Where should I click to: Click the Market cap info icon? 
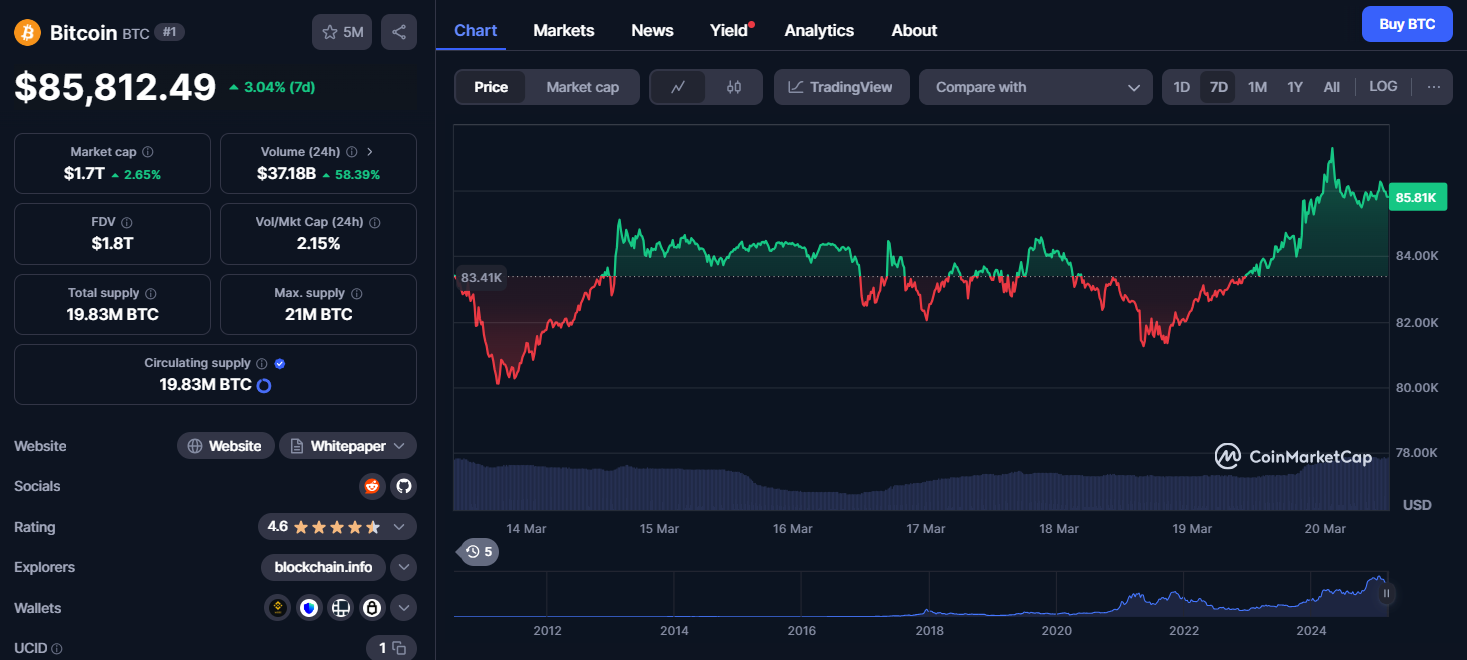tap(148, 152)
